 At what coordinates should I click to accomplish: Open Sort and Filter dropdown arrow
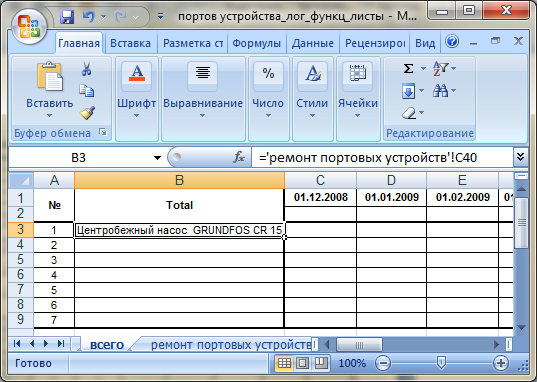[453, 69]
